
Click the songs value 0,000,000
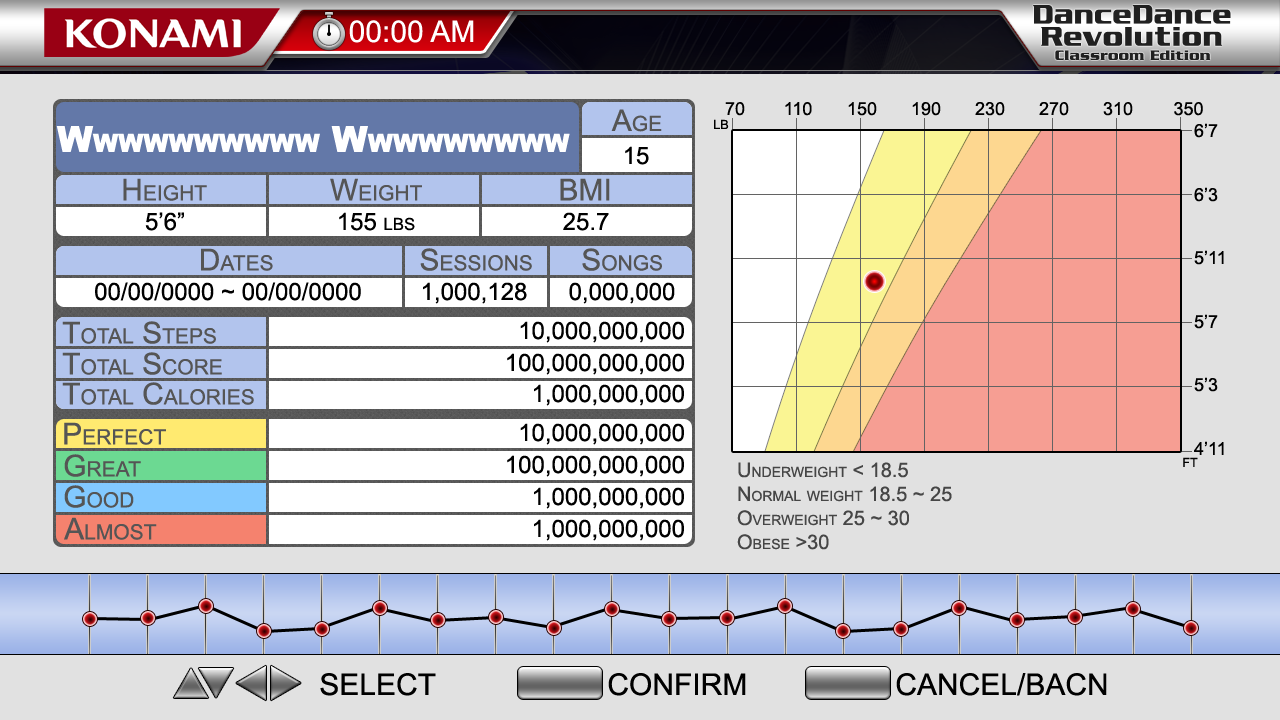[621, 292]
